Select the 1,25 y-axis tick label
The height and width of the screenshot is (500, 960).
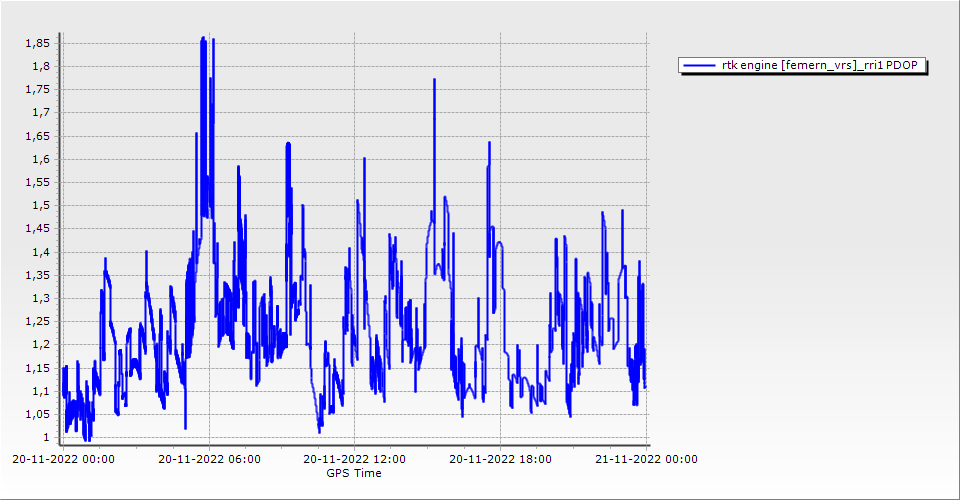38,321
